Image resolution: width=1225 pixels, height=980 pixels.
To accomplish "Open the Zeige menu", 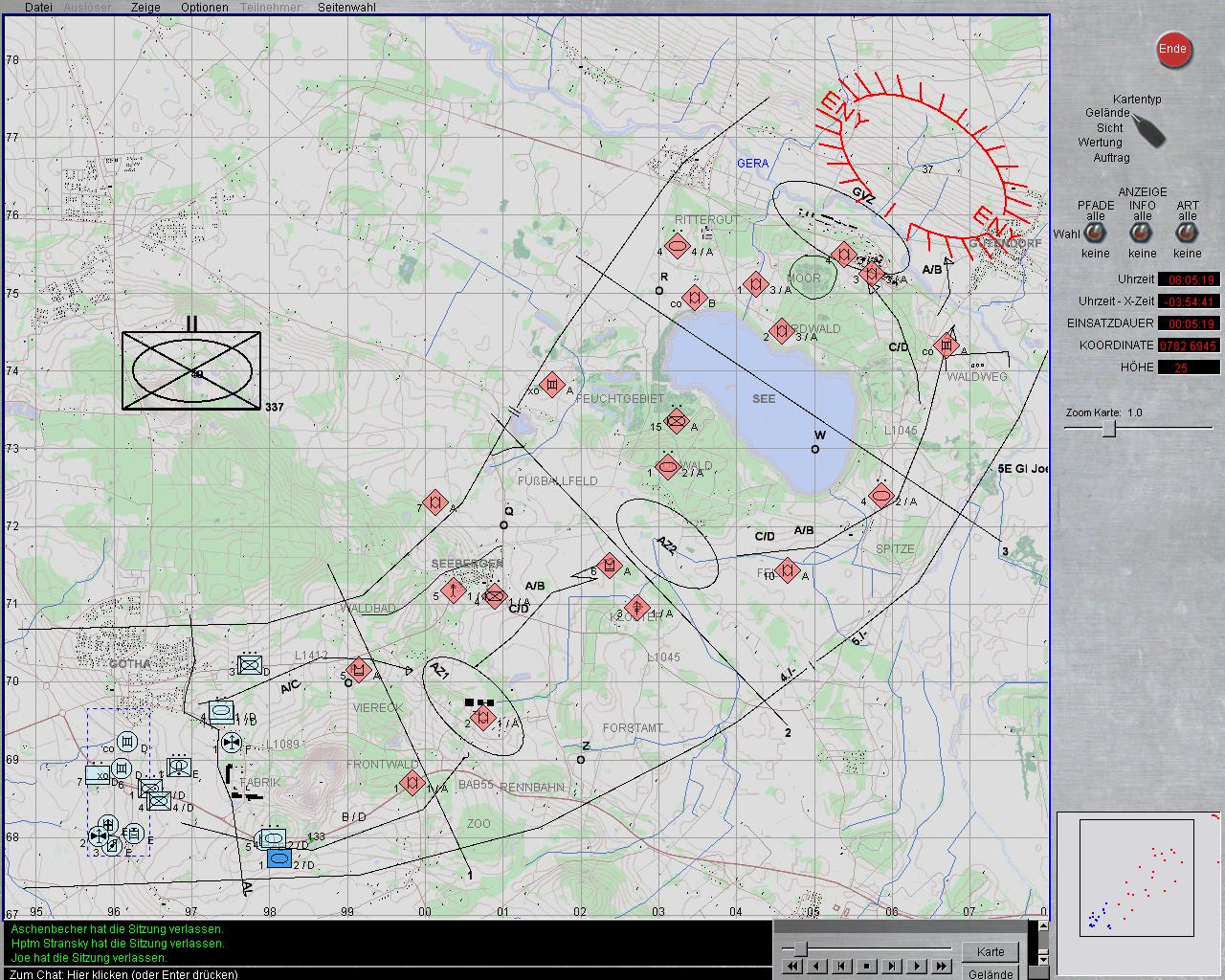I will coord(145,7).
